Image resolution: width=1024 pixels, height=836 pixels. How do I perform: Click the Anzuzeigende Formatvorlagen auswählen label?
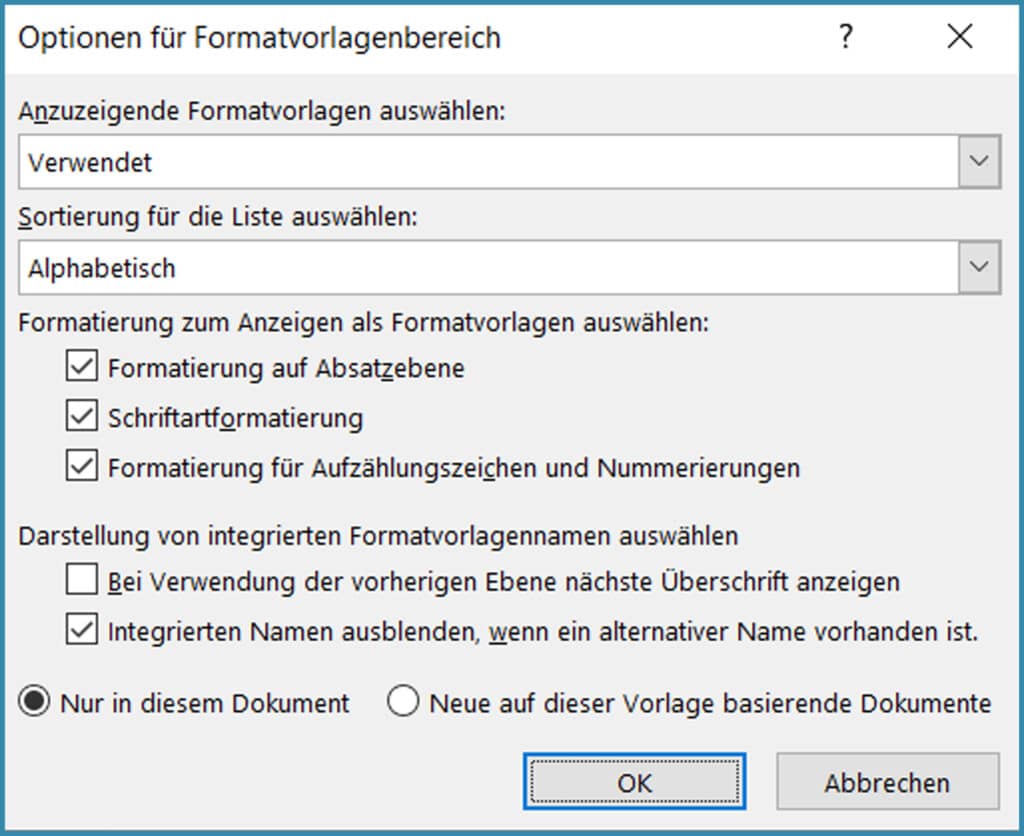coord(263,112)
